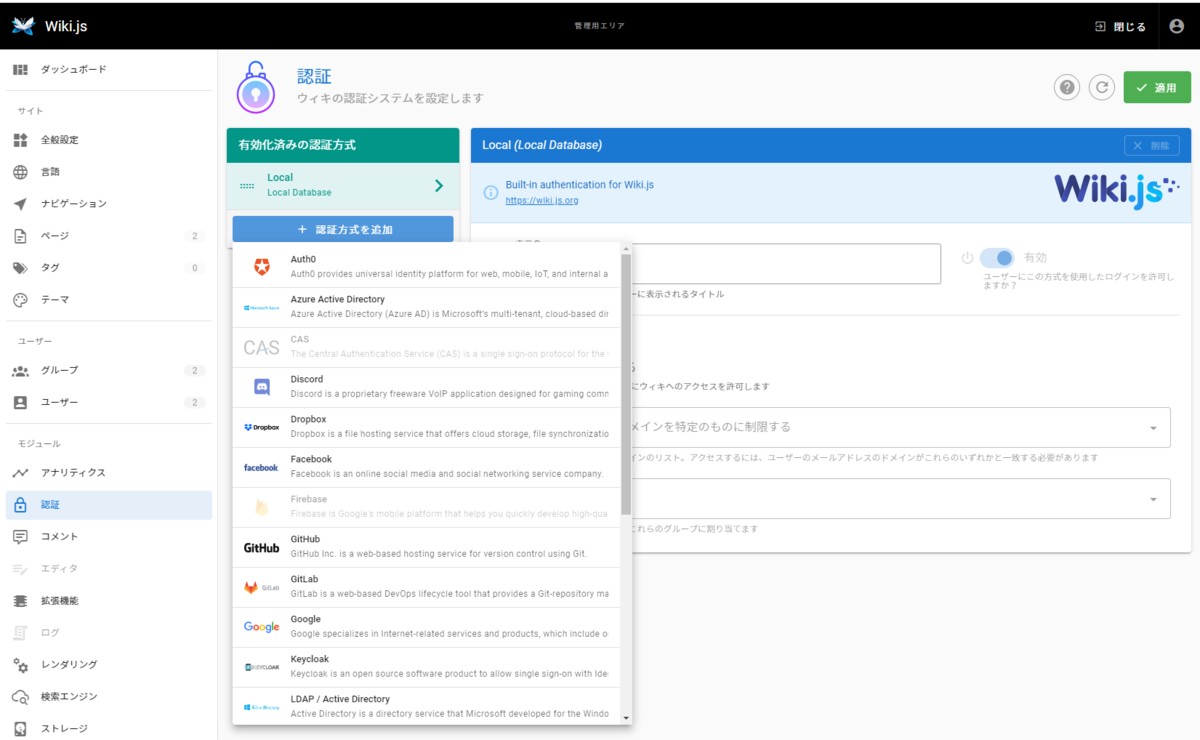Click the 管理用エリア header text

tap(599, 26)
